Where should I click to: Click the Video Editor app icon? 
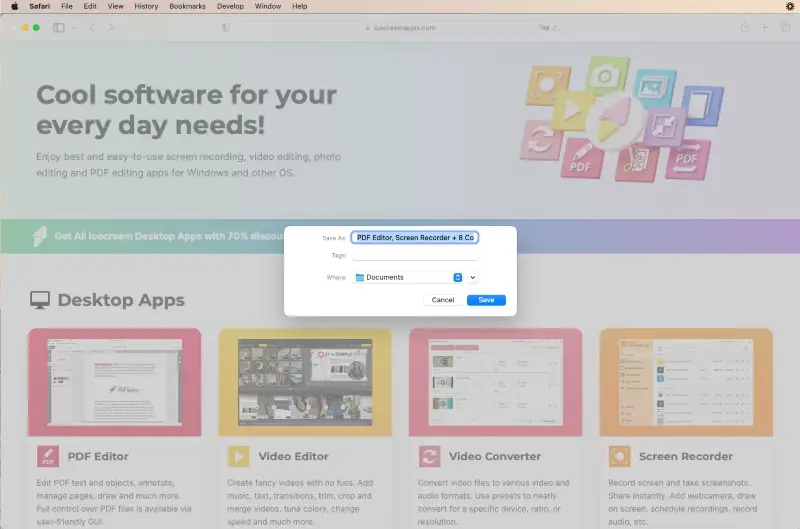[238, 457]
